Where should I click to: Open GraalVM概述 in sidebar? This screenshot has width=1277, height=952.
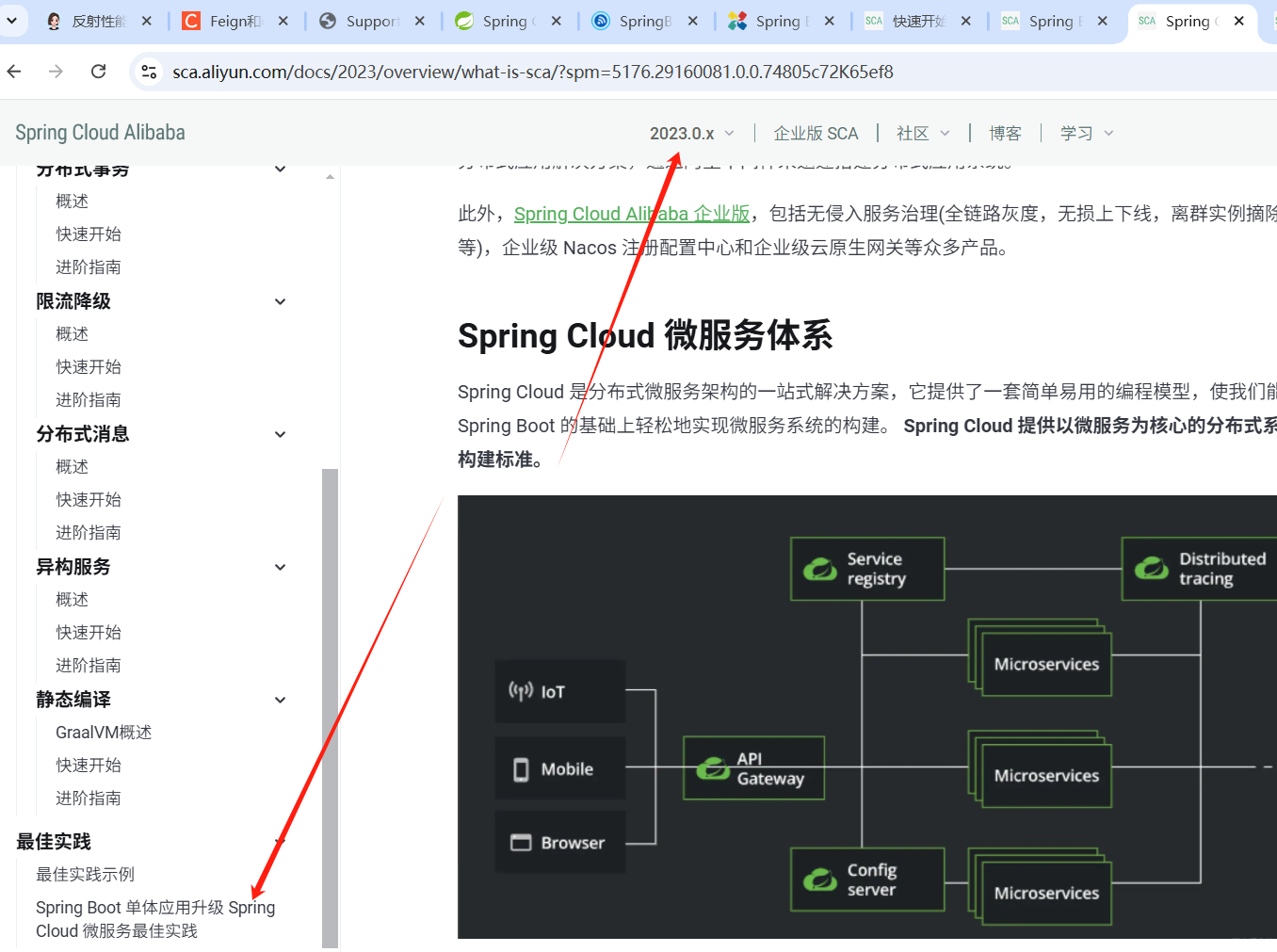(104, 733)
